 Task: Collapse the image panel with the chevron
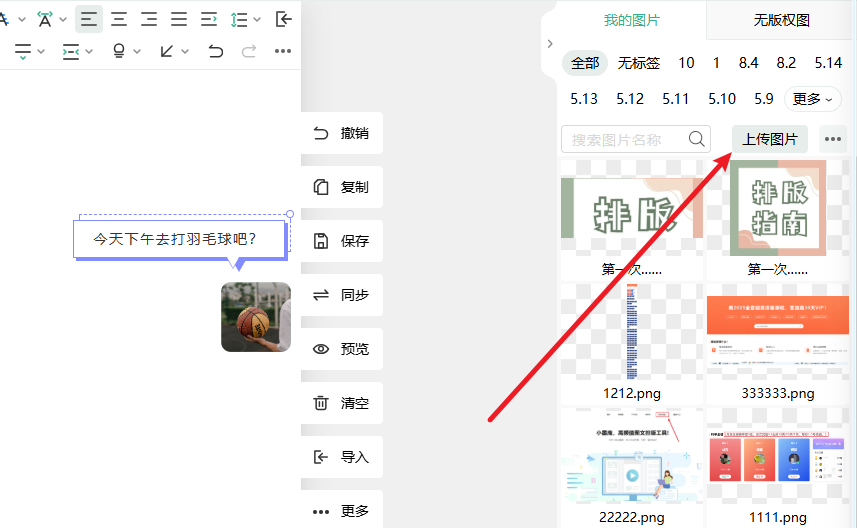(x=550, y=43)
